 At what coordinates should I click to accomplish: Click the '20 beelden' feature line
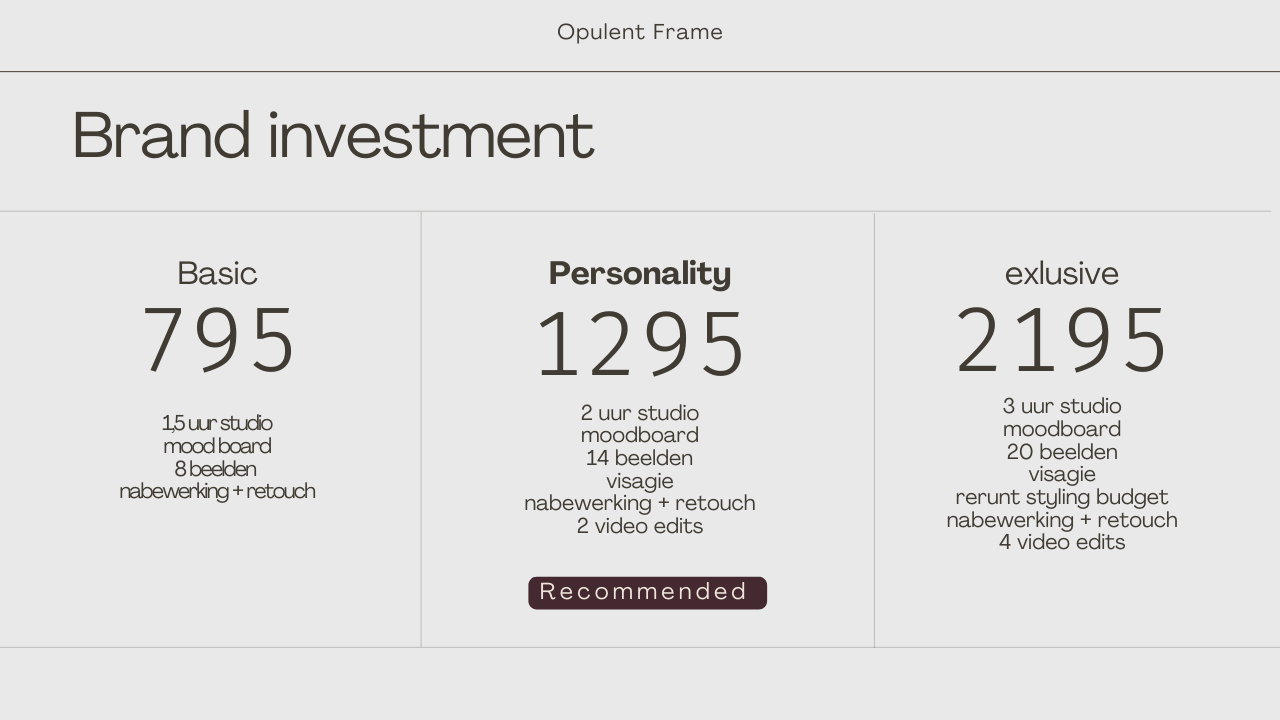coord(1062,452)
